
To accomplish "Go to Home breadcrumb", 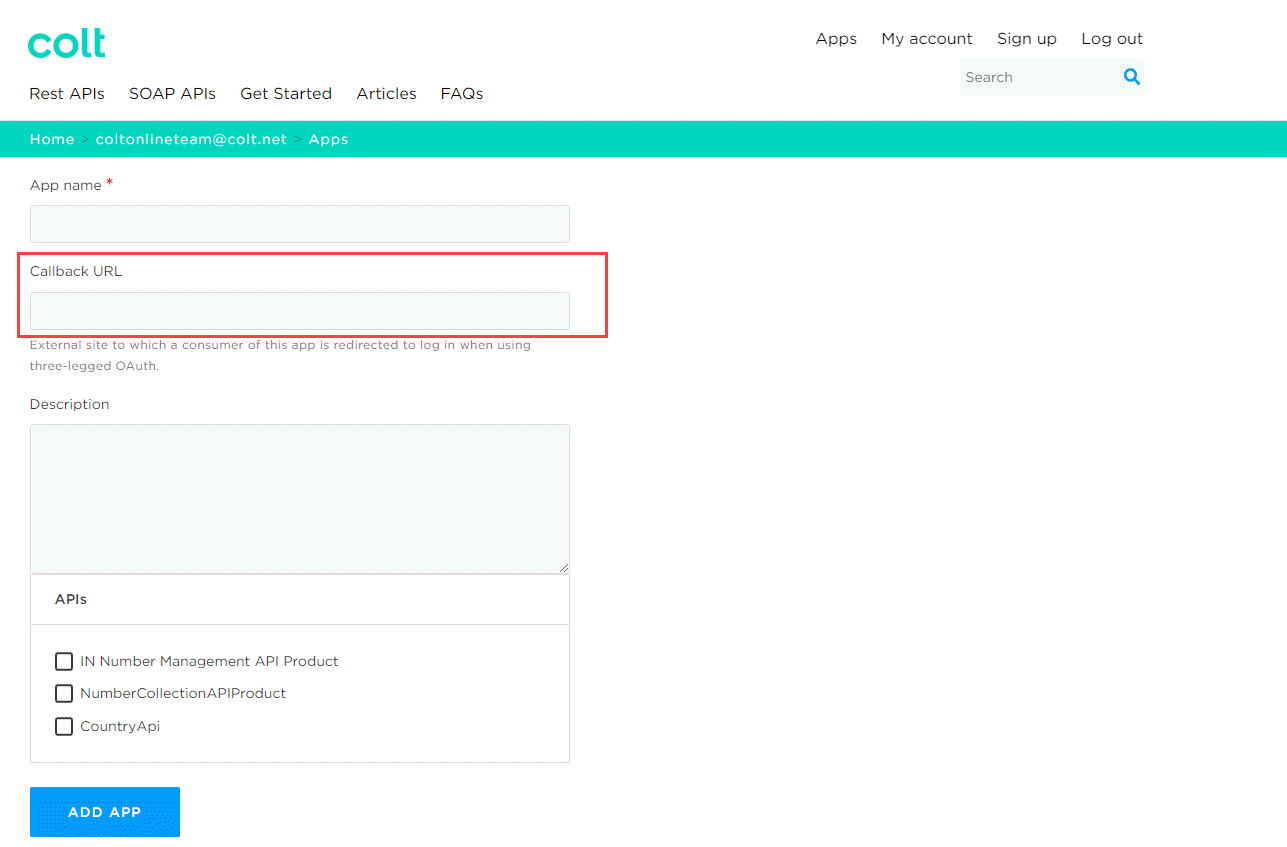I will 52,139.
